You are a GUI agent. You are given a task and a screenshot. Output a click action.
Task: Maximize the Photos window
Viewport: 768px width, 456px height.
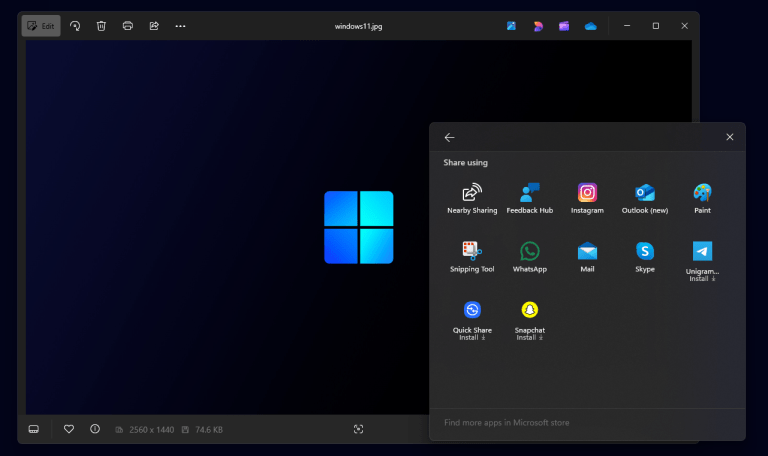[x=656, y=26]
